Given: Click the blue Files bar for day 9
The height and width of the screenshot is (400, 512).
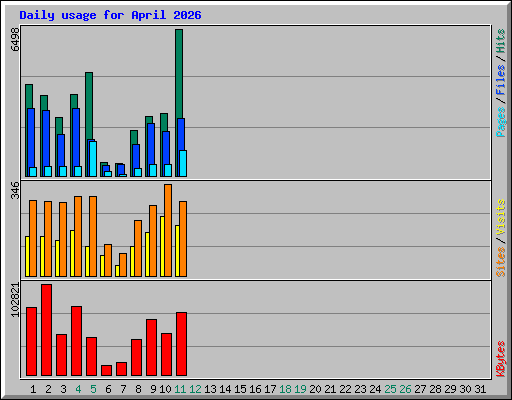Looking at the screenshot, I should point(151,144).
